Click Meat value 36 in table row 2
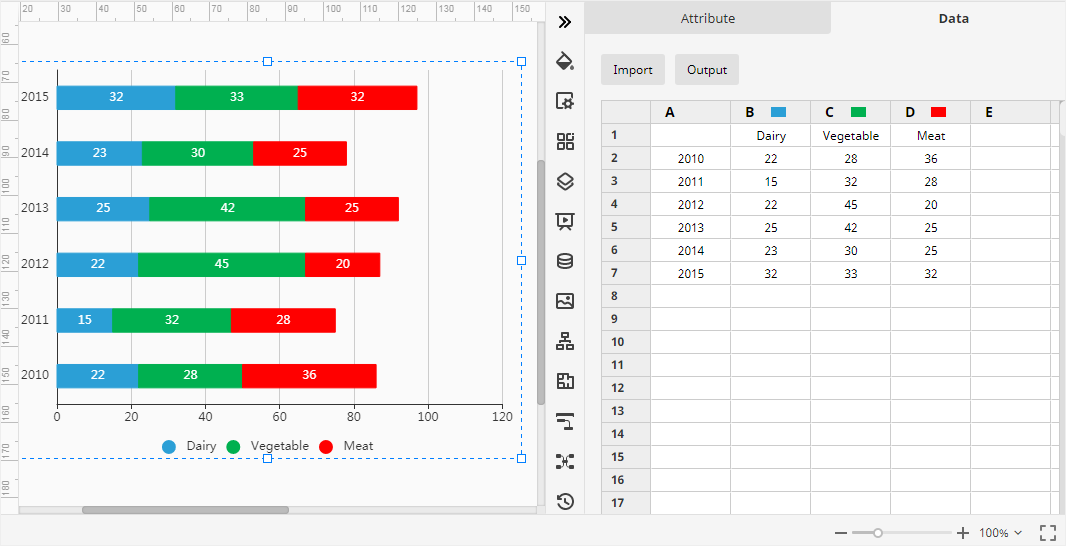The image size is (1066, 546). click(x=931, y=158)
